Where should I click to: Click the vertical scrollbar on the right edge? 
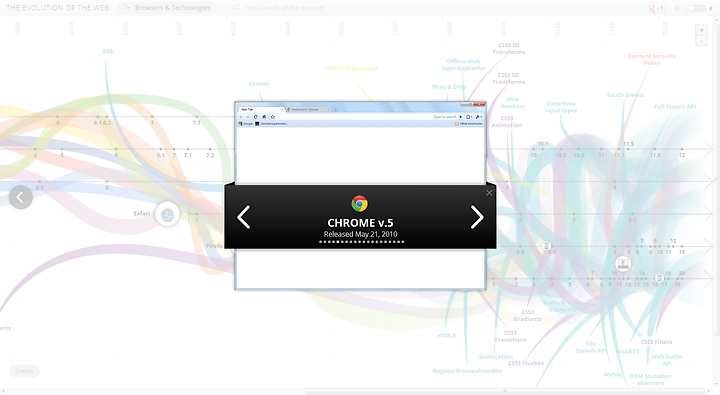pyautogui.click(x=716, y=179)
